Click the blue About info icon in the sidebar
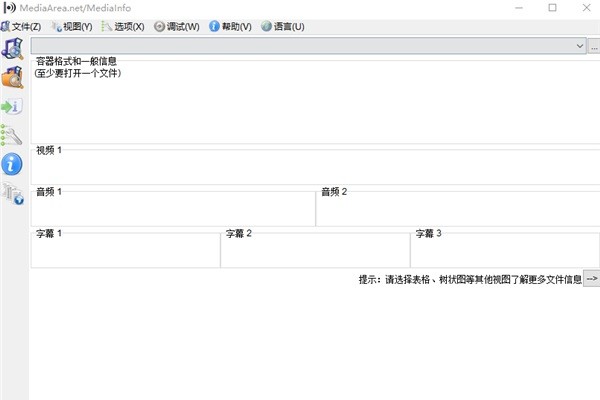 pyautogui.click(x=13, y=164)
